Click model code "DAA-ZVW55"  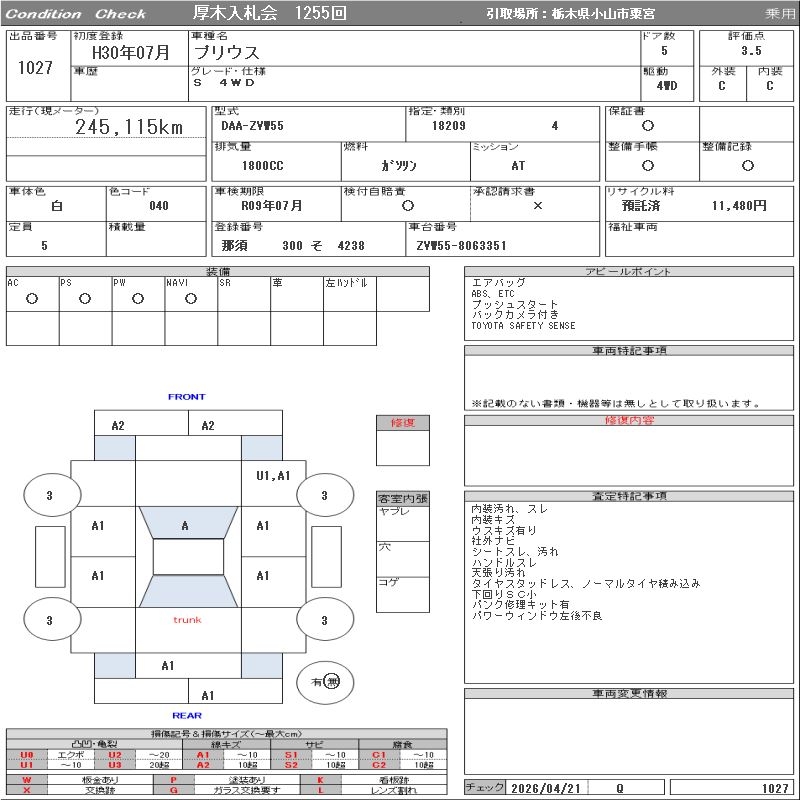pyautogui.click(x=252, y=126)
